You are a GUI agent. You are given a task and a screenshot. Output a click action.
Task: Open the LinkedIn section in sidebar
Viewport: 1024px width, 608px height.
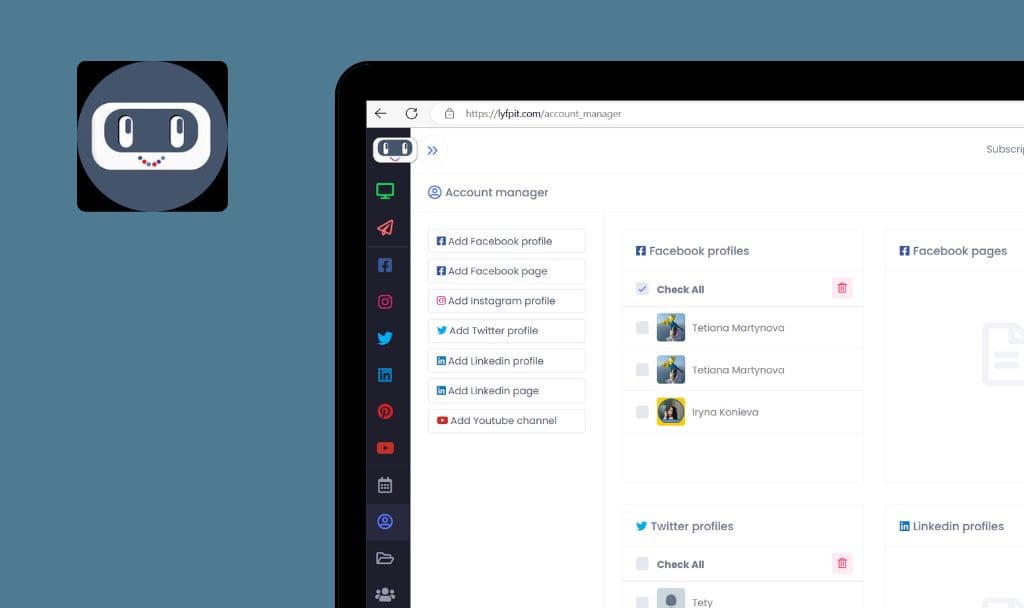tap(385, 375)
